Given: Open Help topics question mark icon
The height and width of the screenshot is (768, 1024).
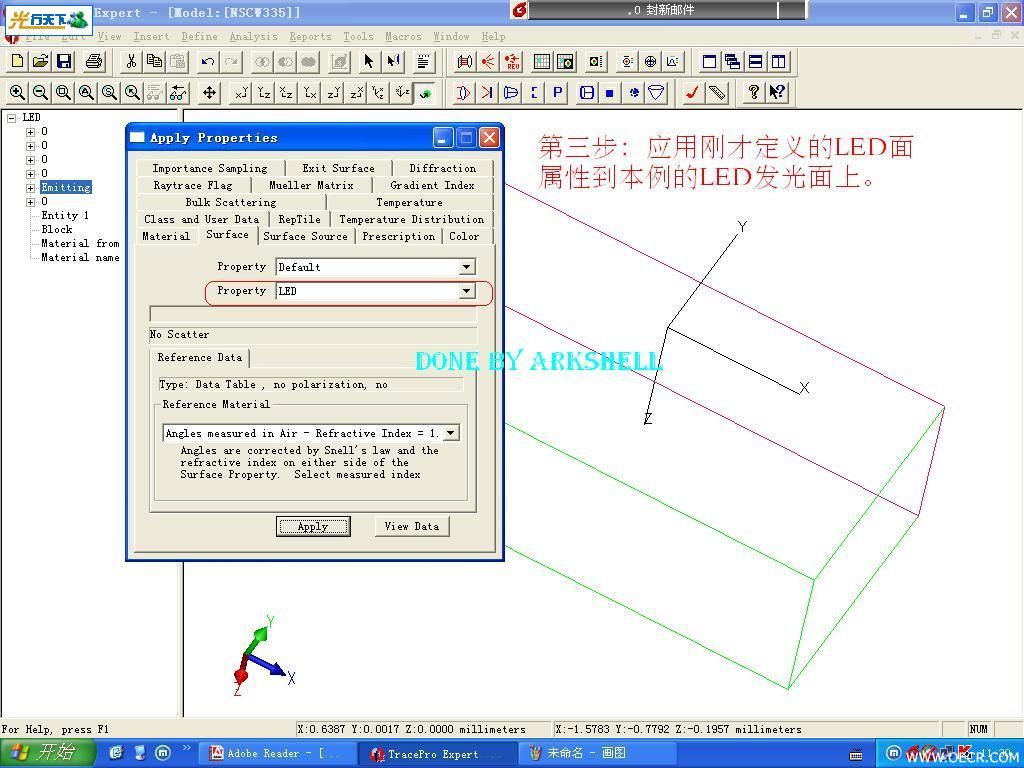Looking at the screenshot, I should (x=753, y=93).
